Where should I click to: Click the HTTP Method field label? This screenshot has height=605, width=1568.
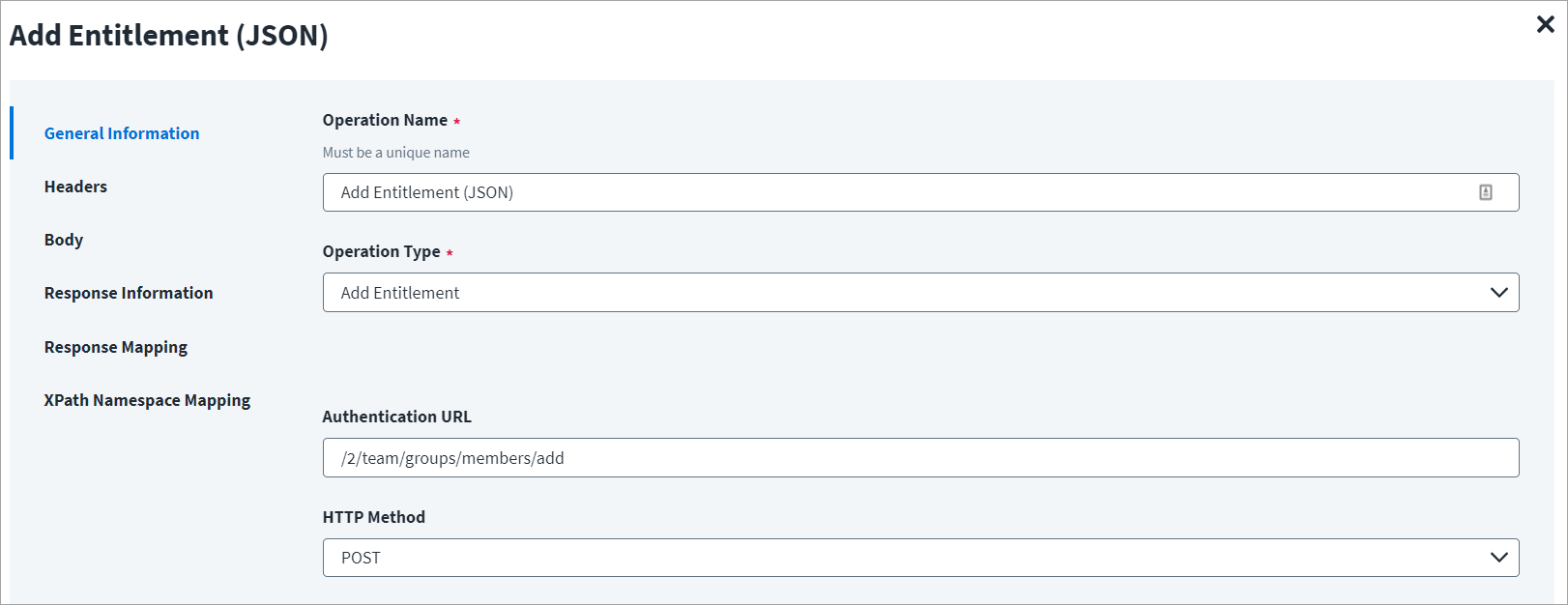(x=373, y=517)
